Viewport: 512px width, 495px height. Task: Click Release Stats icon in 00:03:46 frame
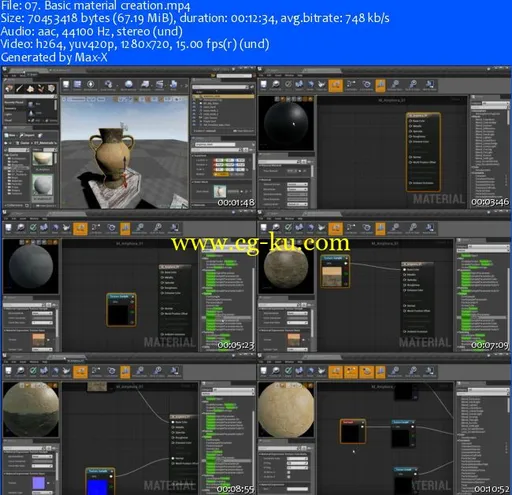(395, 85)
